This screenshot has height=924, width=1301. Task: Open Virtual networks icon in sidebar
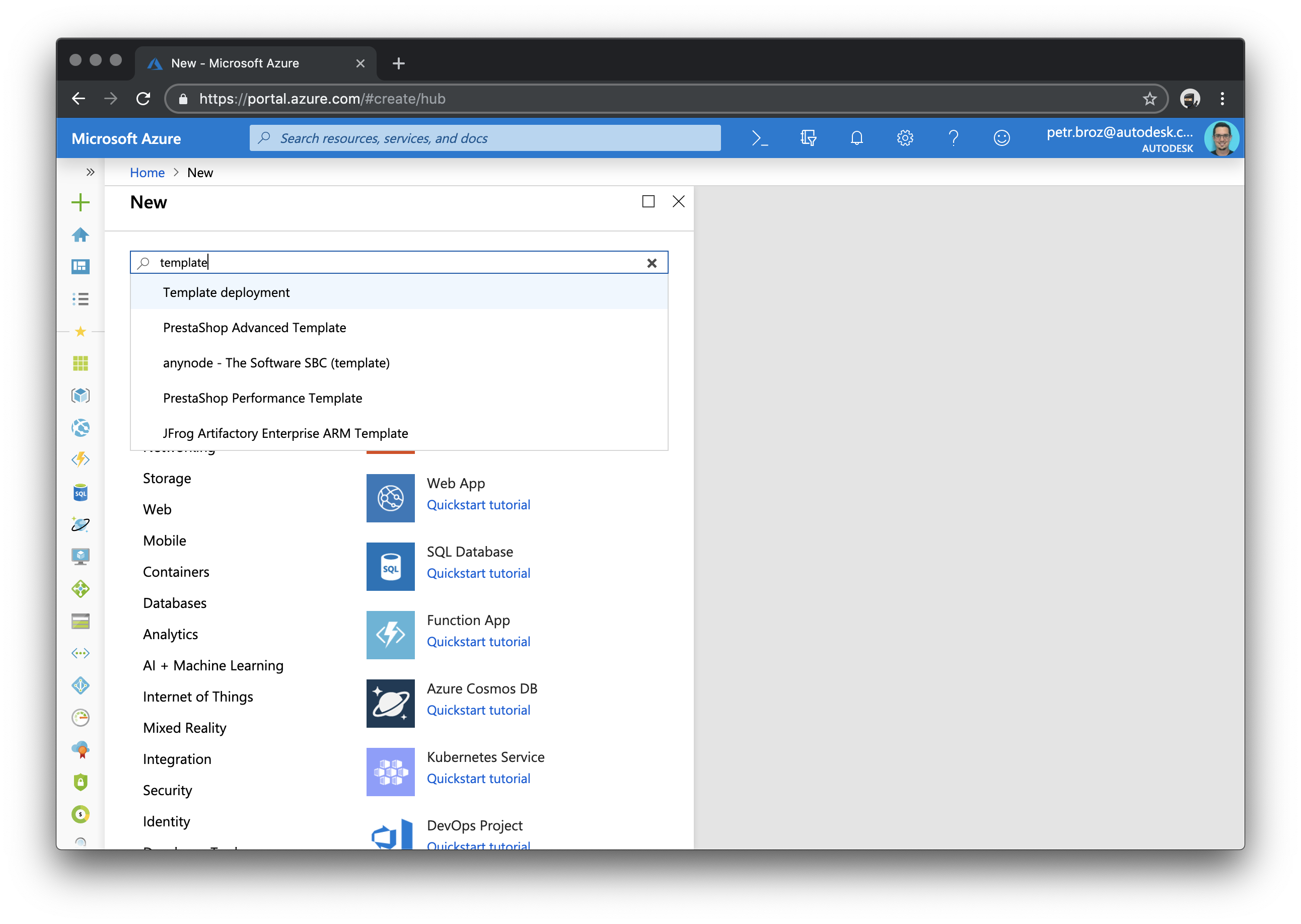80,653
